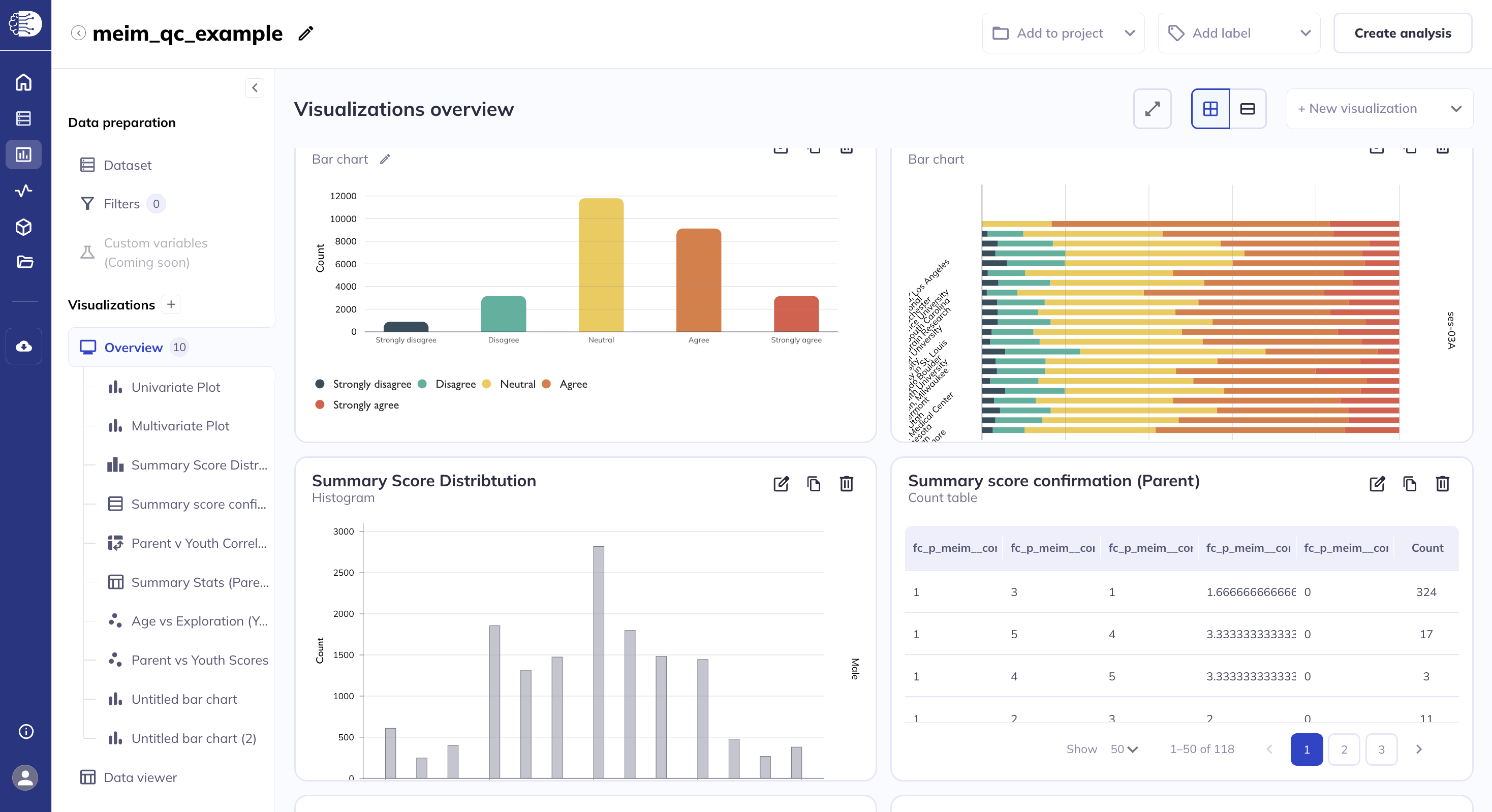Screen dimensions: 1492x812
Task: Click the orange Agree bar in chart
Action: [699, 280]
